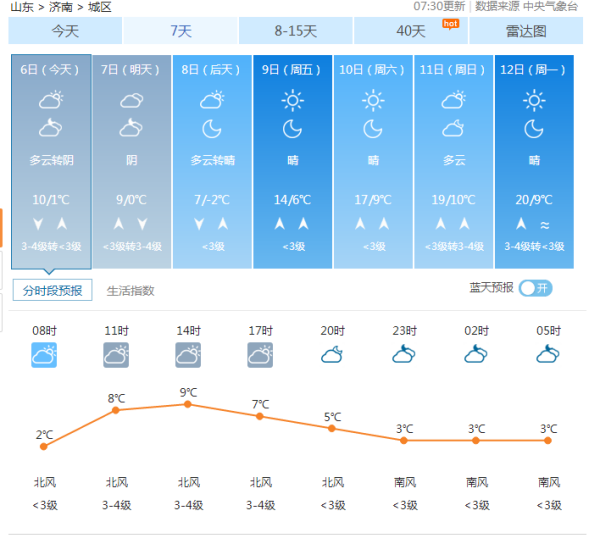Click the 多云转晴 weather description
The width and height of the screenshot is (600, 544).
coord(213,160)
